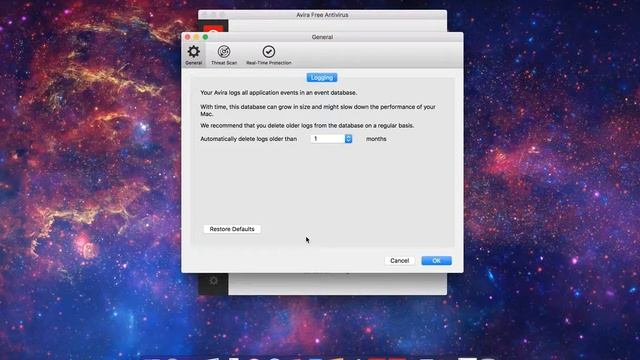Screen dimensions: 640x360
Task: Click the red Avira logo behind the dialog
Action: tap(213, 29)
